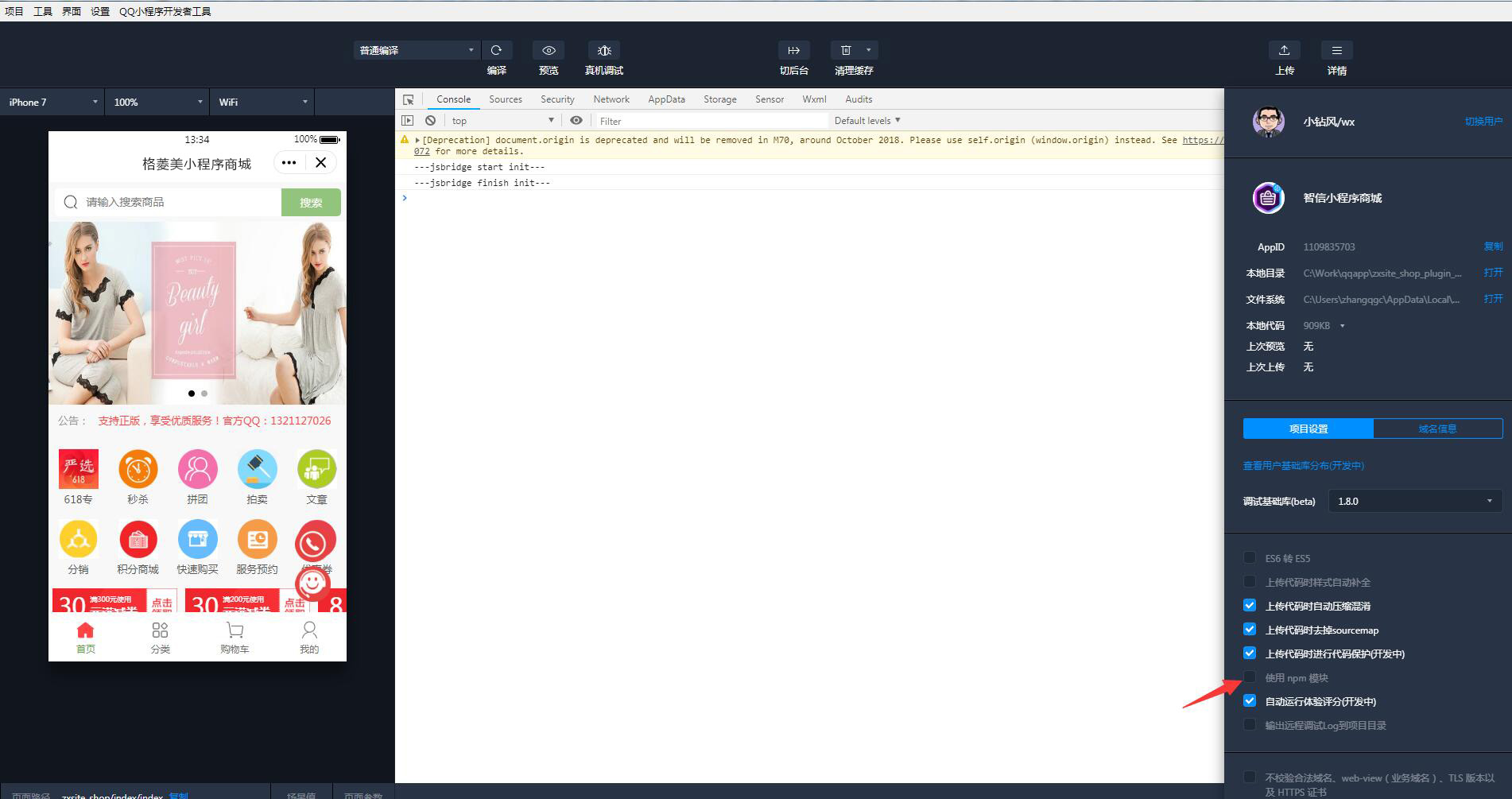Click the 切后台 icon

click(x=793, y=50)
